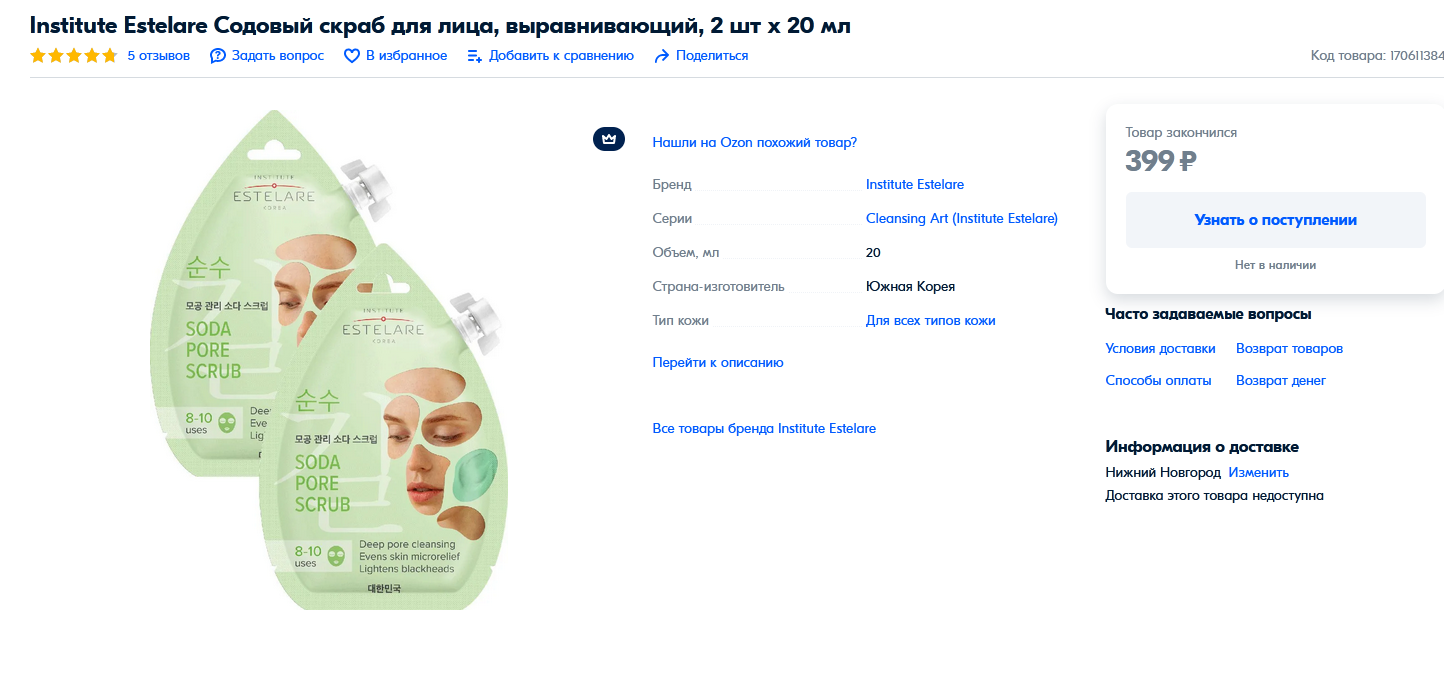The image size is (1444, 691).
Task: Click the Soda Pore Scrub product image
Action: pyautogui.click(x=333, y=360)
